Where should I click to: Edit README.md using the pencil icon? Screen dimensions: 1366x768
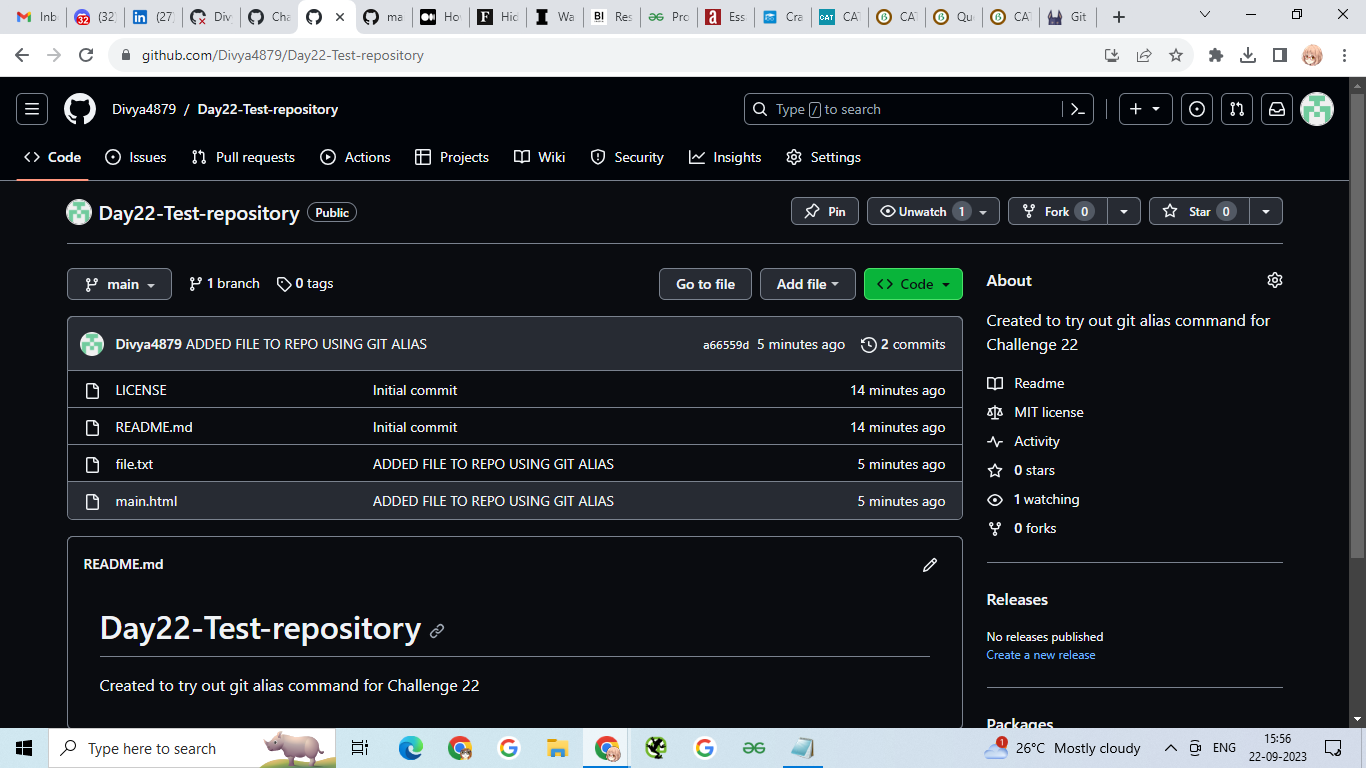[x=929, y=565]
